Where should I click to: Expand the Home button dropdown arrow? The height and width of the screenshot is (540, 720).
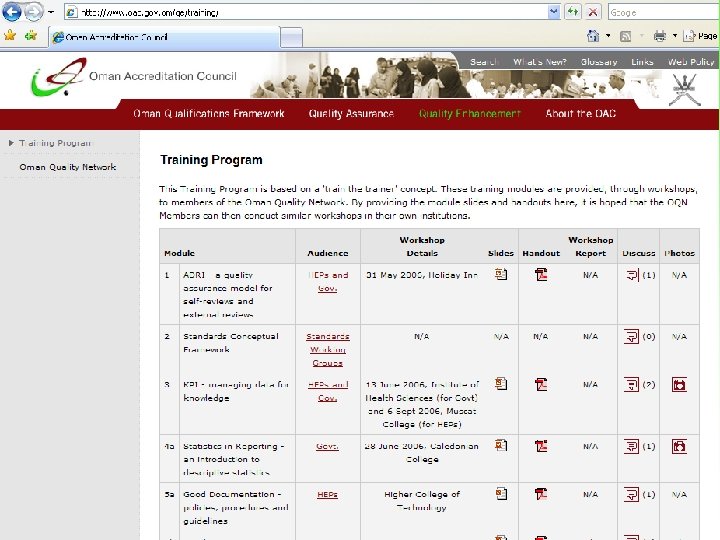(x=608, y=36)
